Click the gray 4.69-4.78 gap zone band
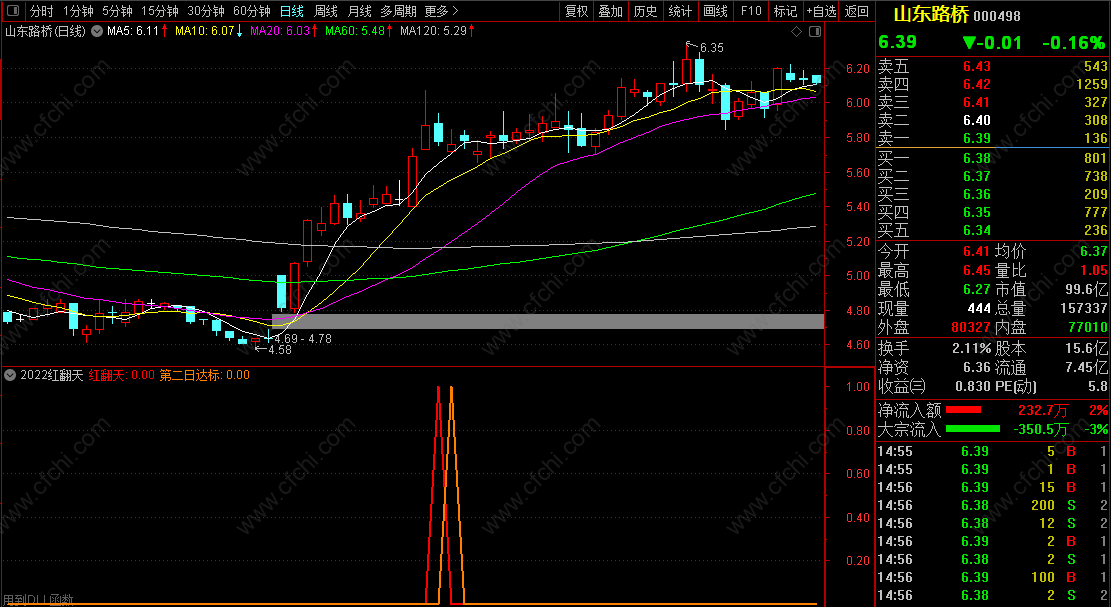This screenshot has height=607, width=1111. (x=548, y=321)
